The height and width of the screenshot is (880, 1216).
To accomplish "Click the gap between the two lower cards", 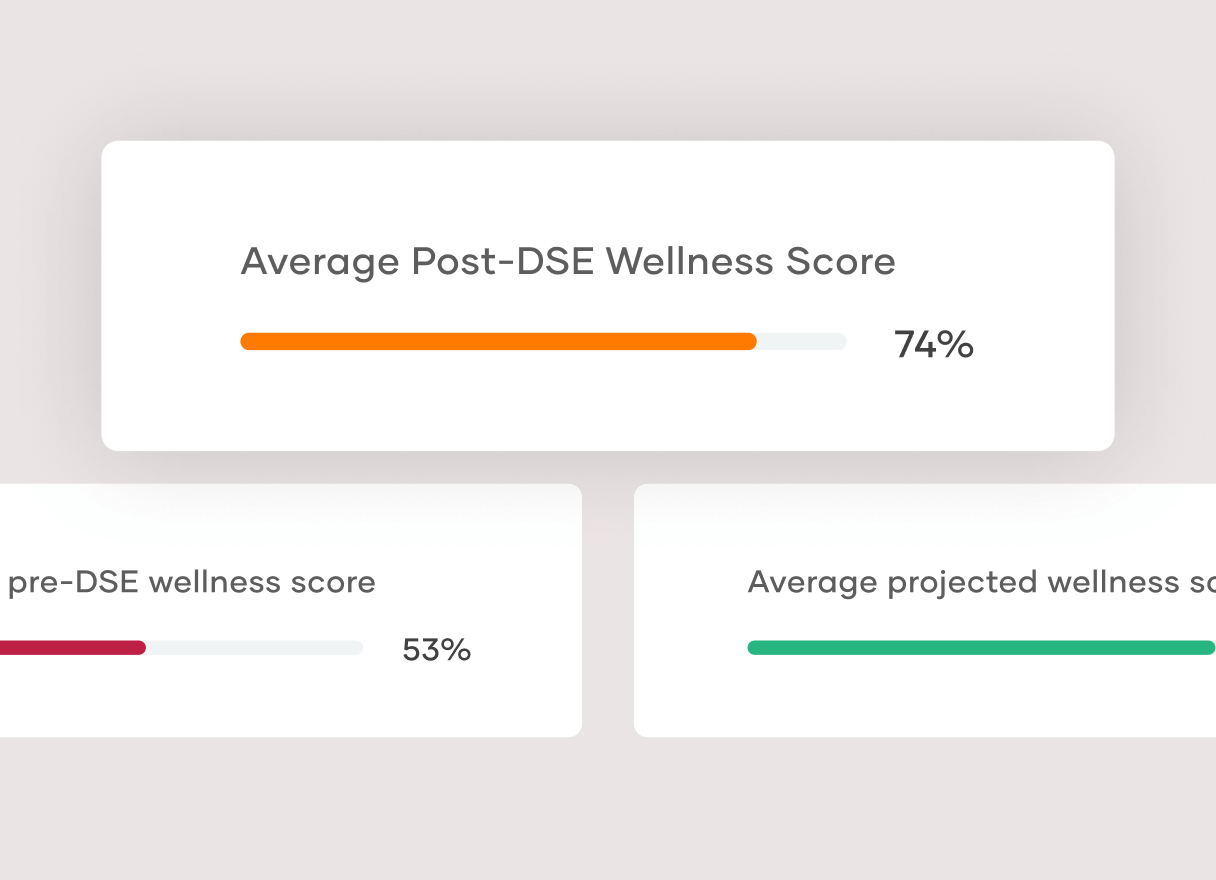I will tap(608, 610).
